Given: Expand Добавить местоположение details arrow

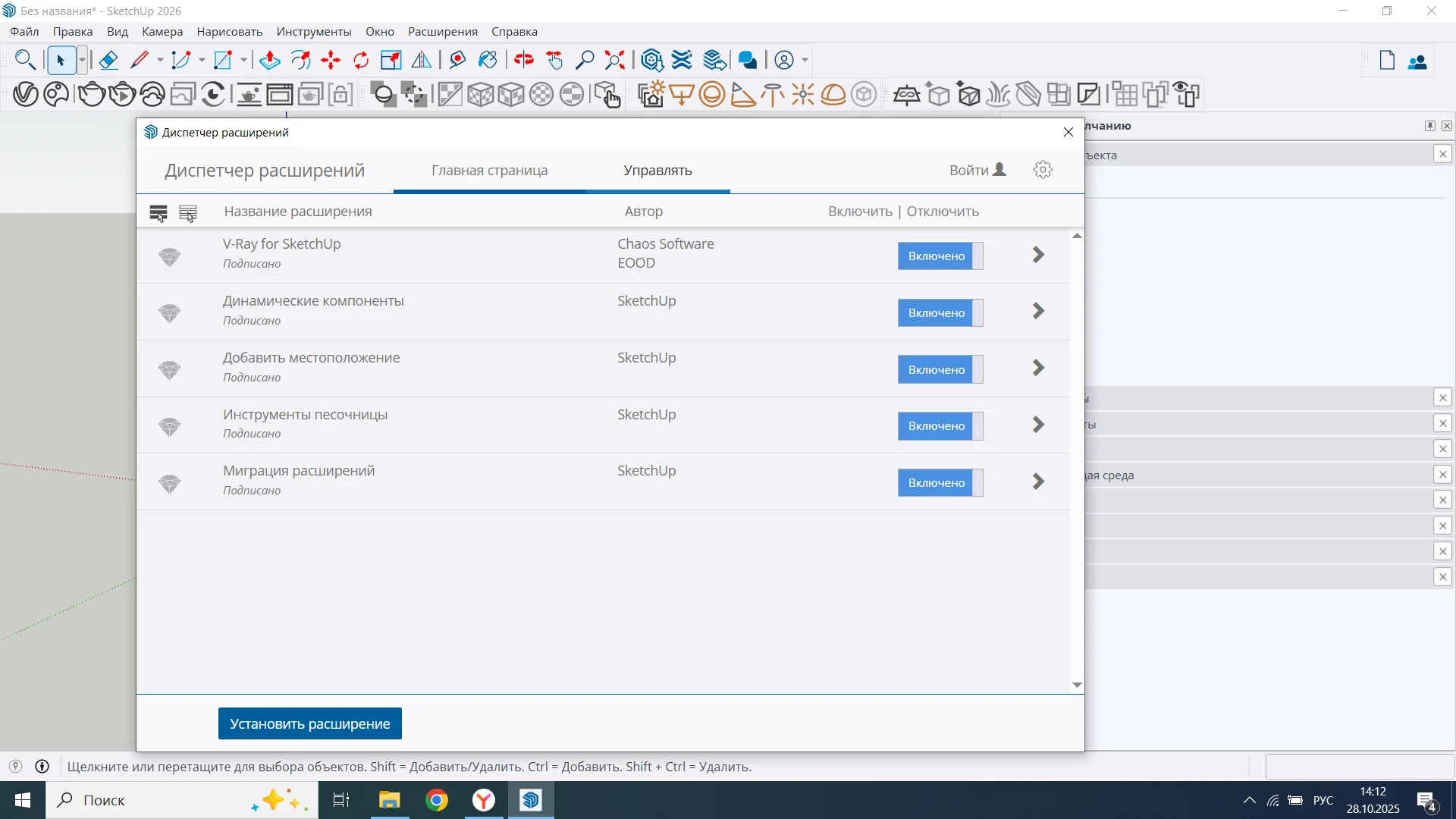Looking at the screenshot, I should (1039, 368).
